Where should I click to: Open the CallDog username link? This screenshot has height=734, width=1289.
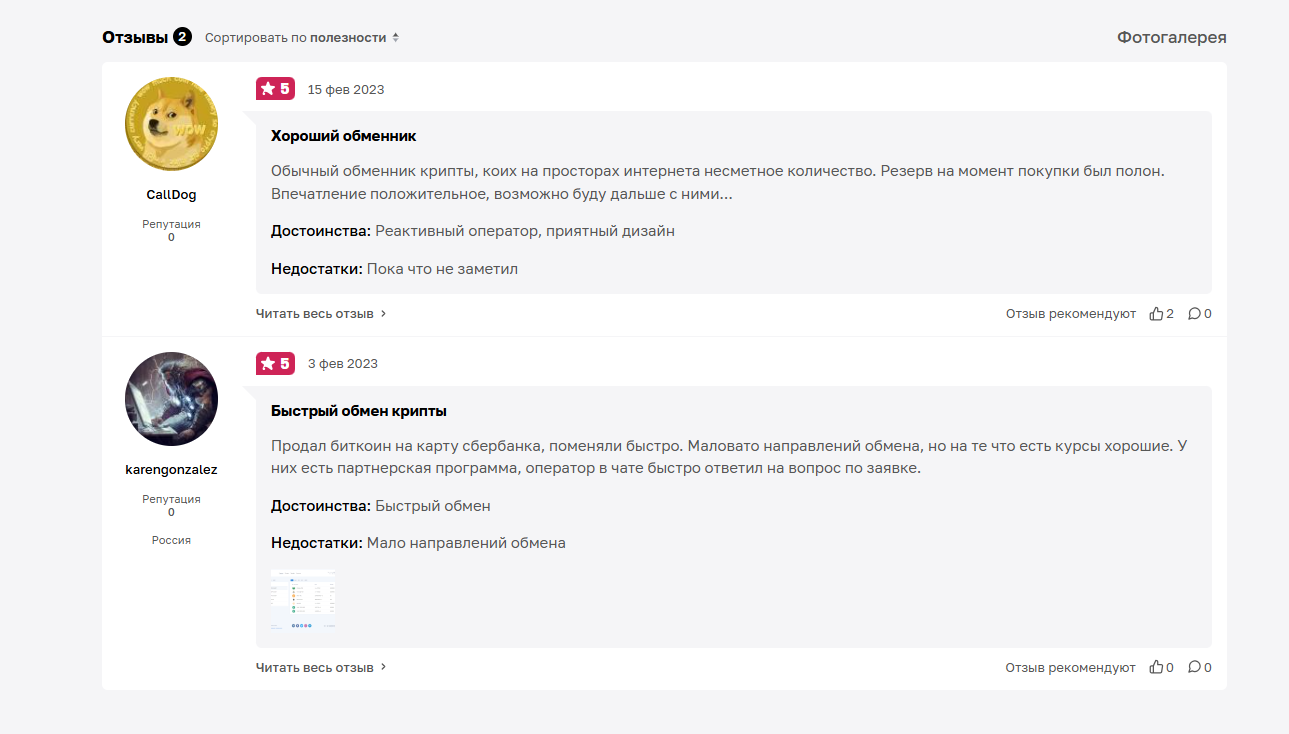tap(171, 195)
